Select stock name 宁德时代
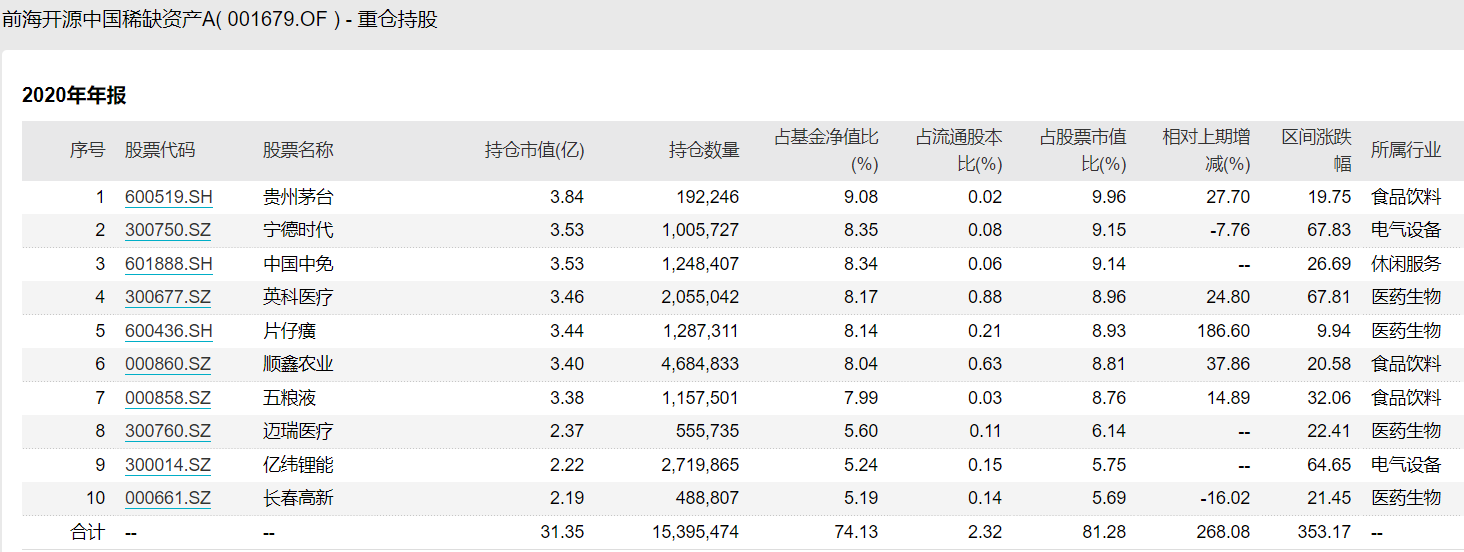Viewport: 1464px width, 552px height. click(298, 230)
